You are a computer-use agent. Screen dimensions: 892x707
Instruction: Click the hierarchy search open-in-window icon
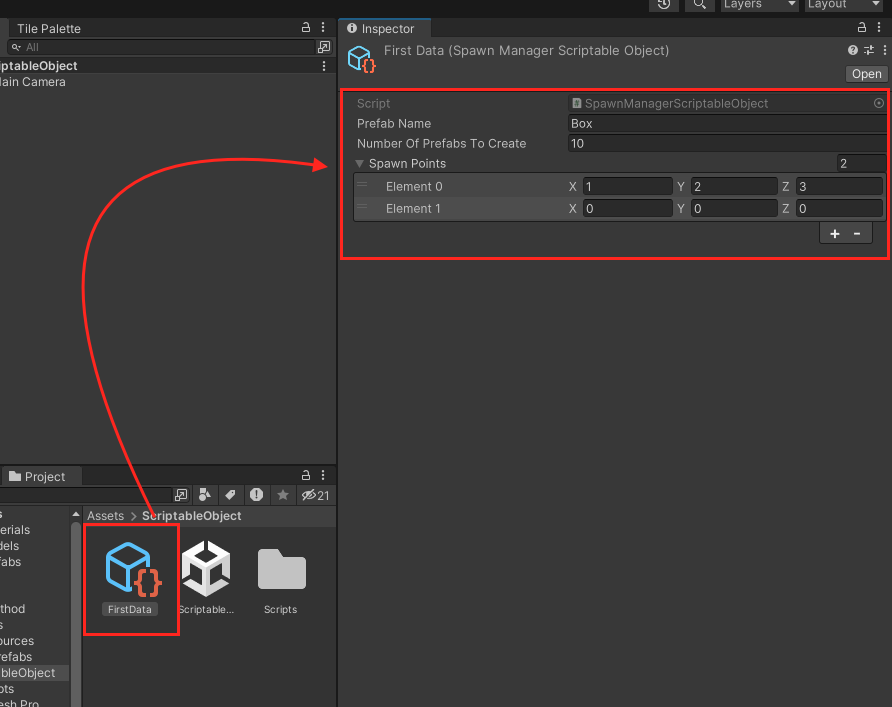324,47
